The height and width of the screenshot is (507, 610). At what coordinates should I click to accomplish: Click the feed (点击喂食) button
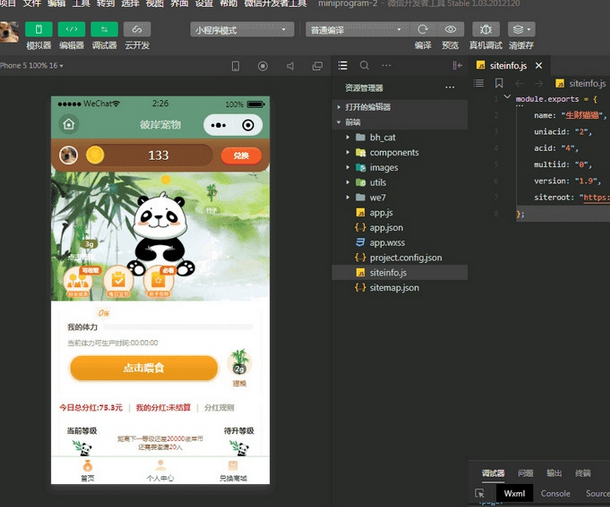[144, 368]
